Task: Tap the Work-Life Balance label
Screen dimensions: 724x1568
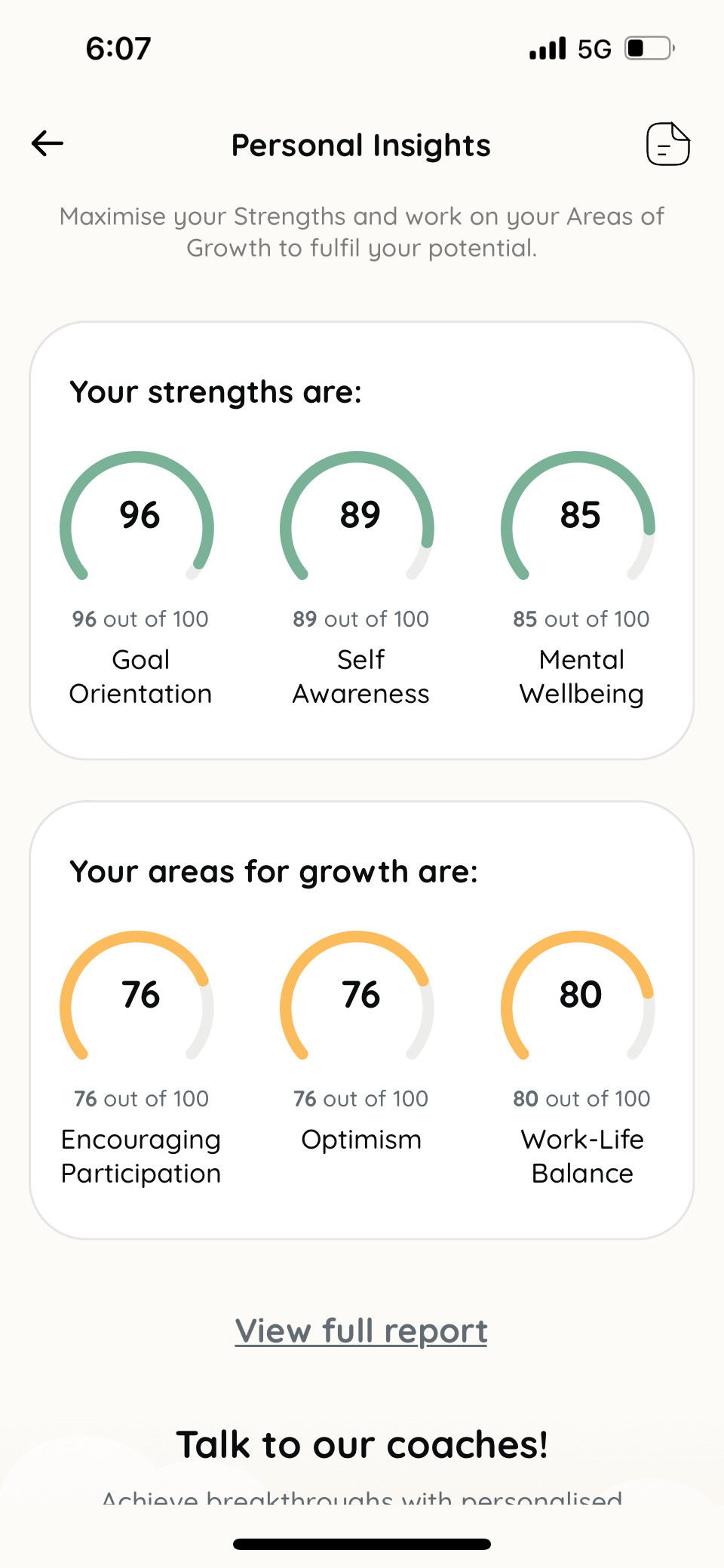Action: (x=582, y=1156)
